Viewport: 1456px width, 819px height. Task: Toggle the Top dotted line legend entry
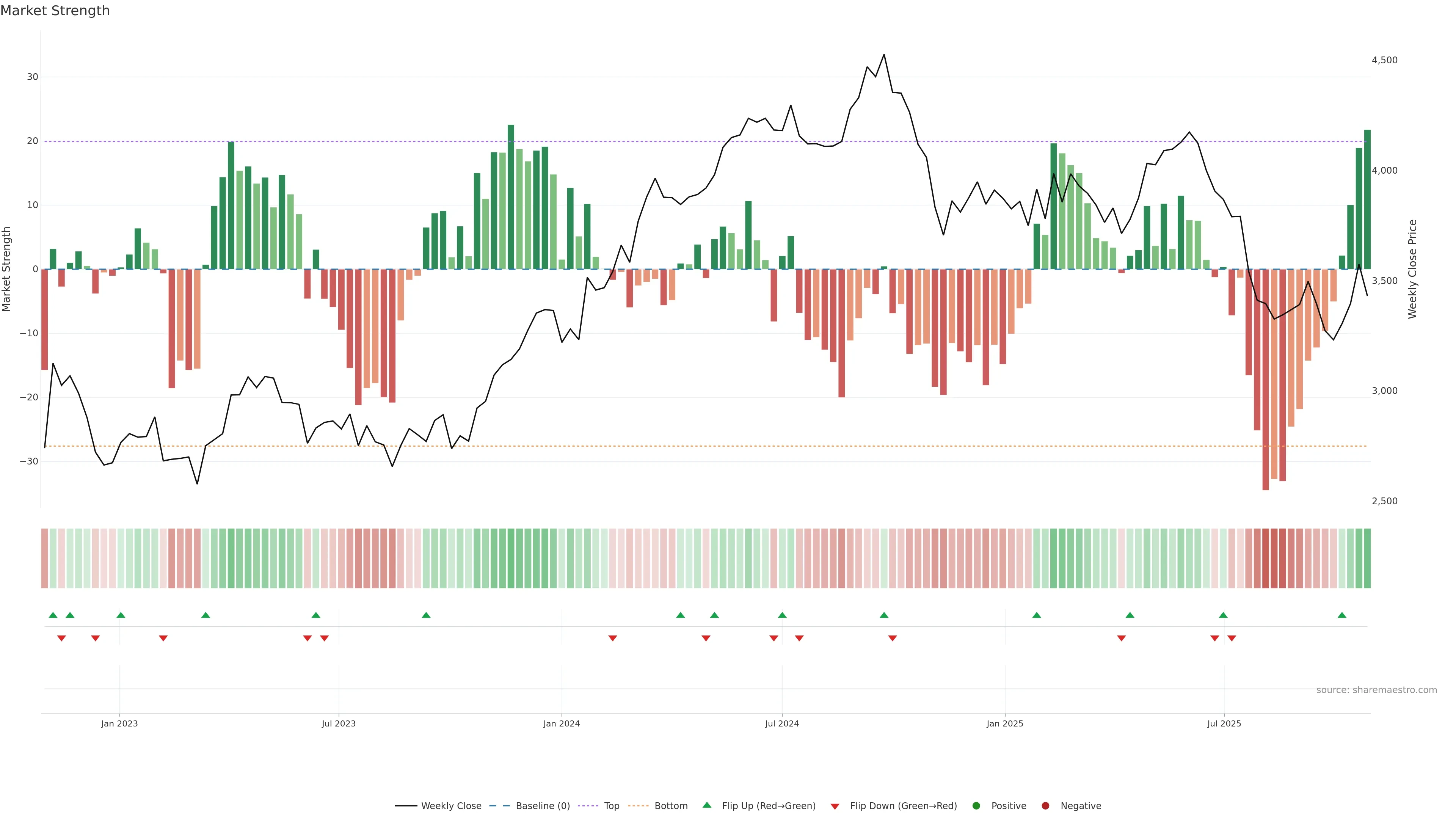pyautogui.click(x=611, y=805)
